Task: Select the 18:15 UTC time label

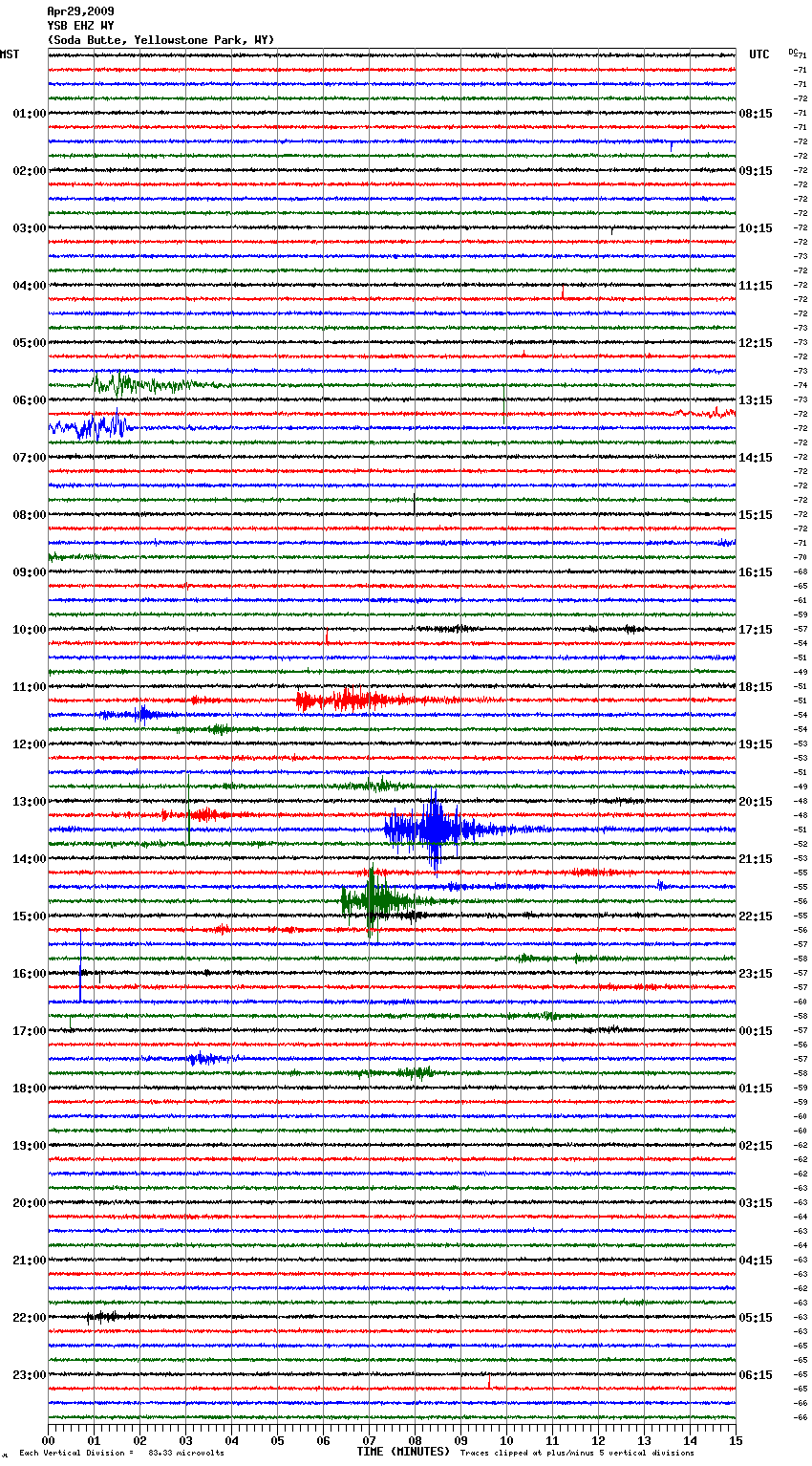Action: tap(756, 687)
